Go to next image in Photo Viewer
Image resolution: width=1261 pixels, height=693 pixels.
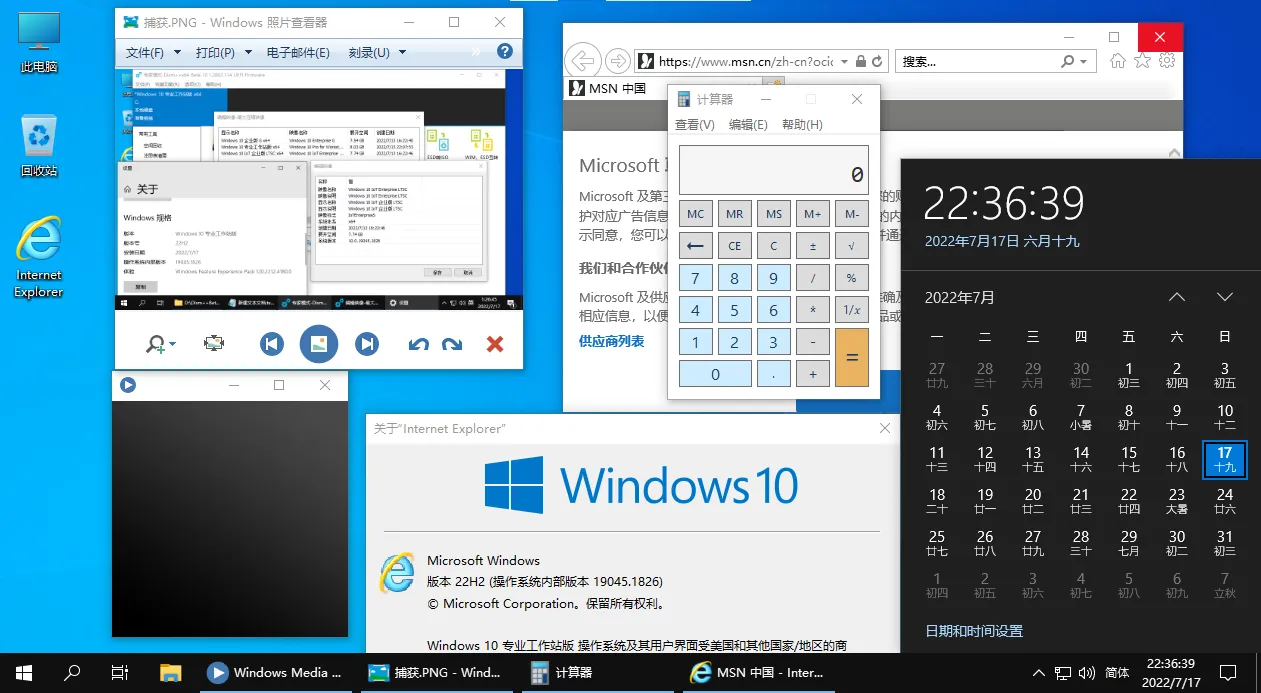[367, 344]
